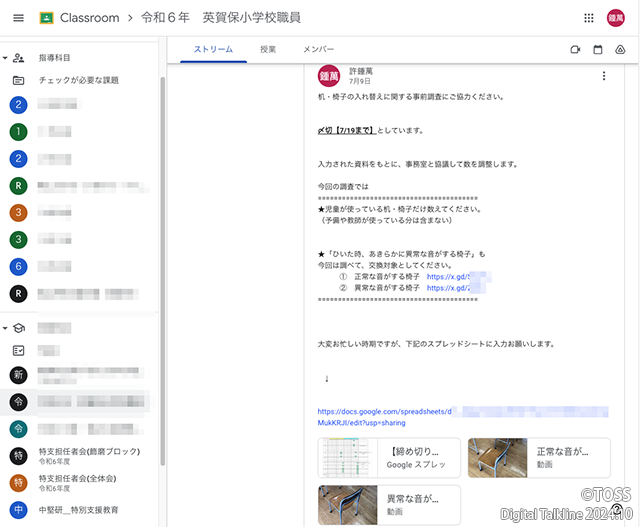
Task: Open the メンバー tab
Action: (x=318, y=49)
